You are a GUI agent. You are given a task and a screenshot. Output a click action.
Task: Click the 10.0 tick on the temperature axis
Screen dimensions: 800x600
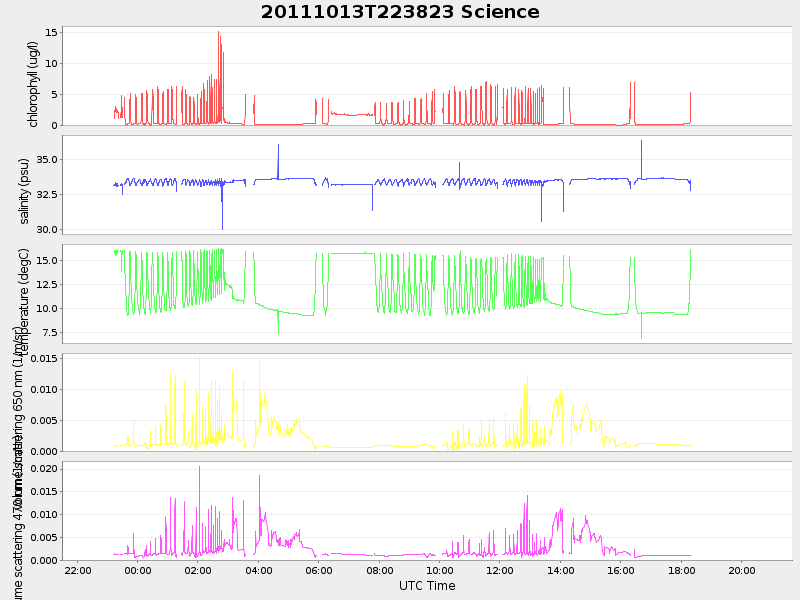pyautogui.click(x=47, y=308)
